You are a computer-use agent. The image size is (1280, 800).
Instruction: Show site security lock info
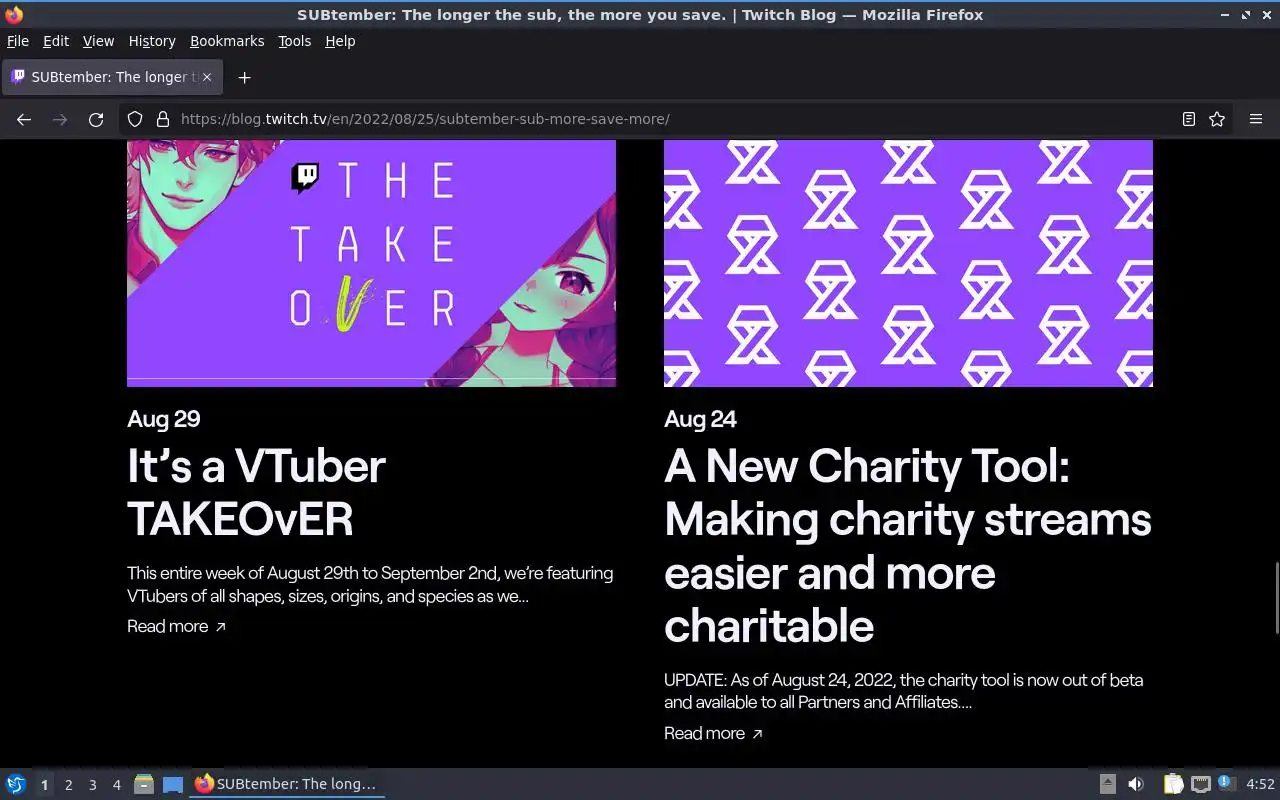coord(162,119)
